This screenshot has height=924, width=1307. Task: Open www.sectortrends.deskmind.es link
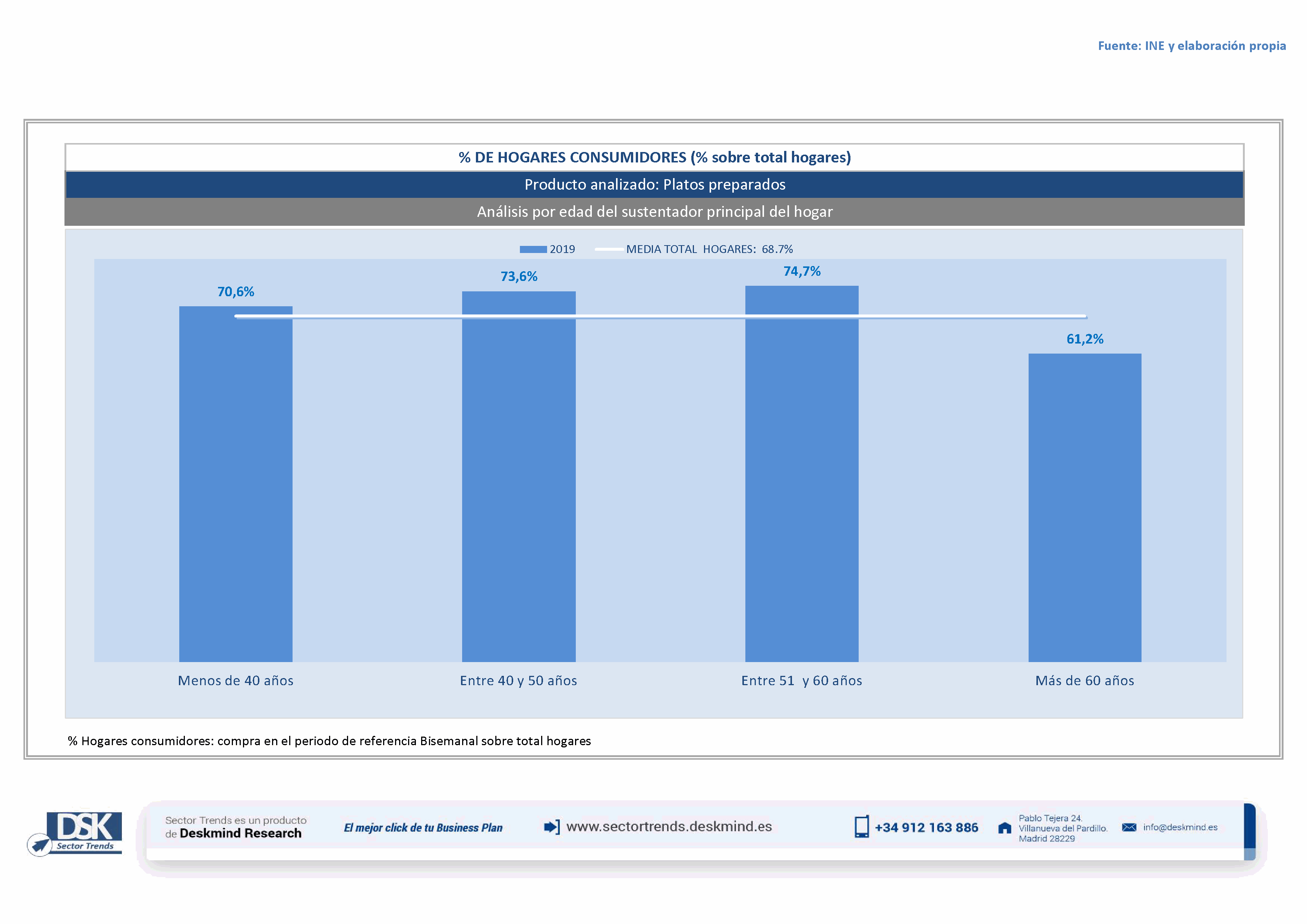pyautogui.click(x=669, y=827)
